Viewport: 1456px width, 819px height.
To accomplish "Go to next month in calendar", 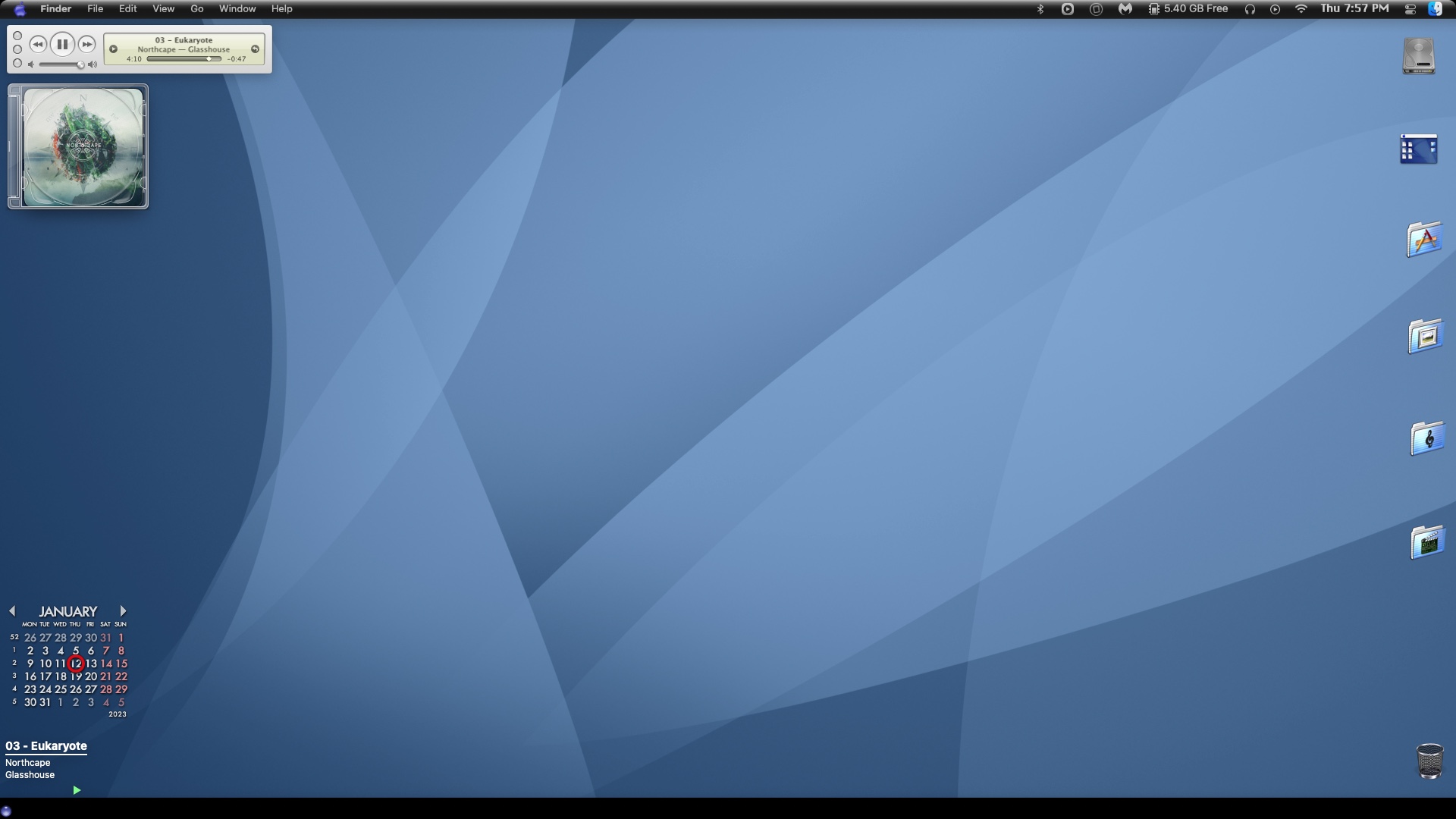I will [x=123, y=611].
